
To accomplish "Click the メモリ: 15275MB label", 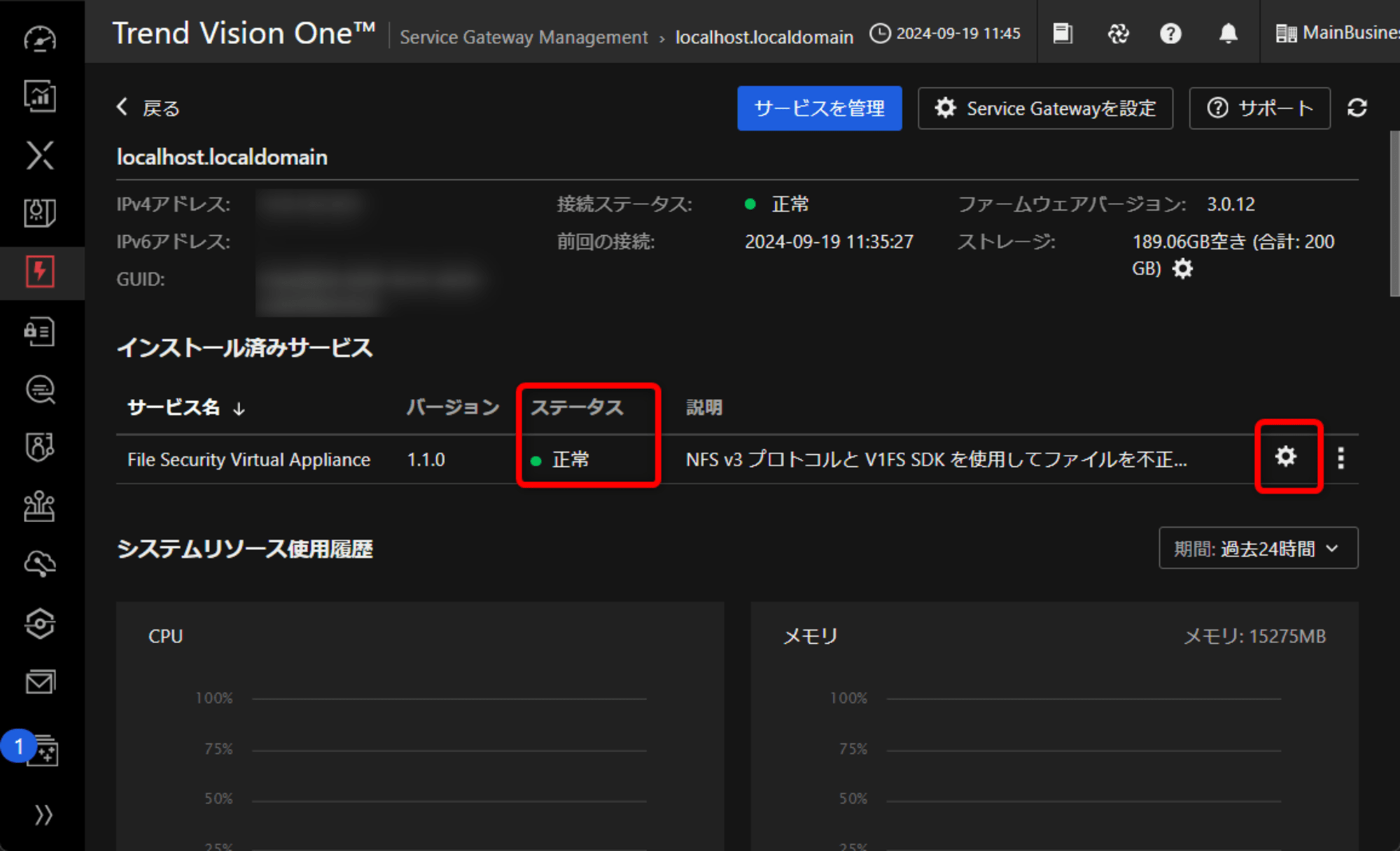I will click(x=1254, y=636).
